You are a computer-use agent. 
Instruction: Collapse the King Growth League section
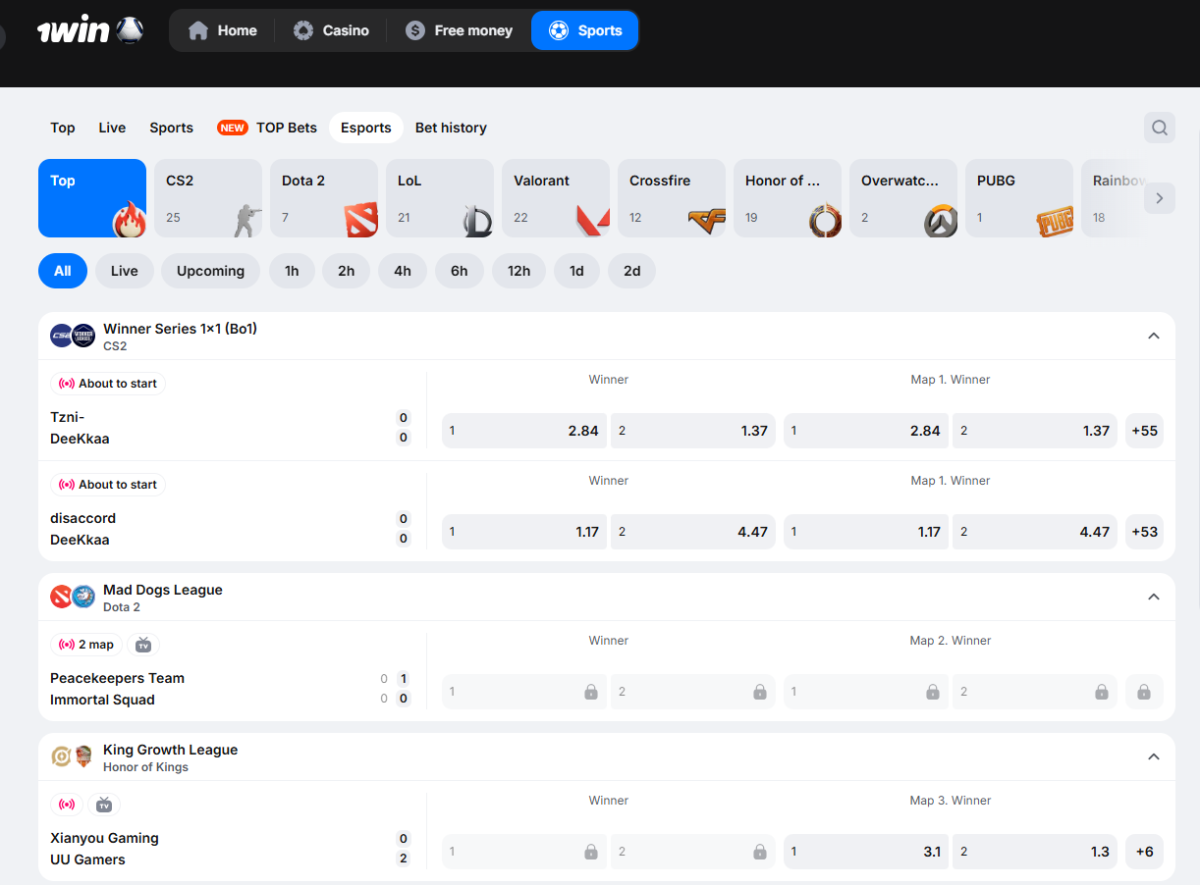tap(1154, 757)
